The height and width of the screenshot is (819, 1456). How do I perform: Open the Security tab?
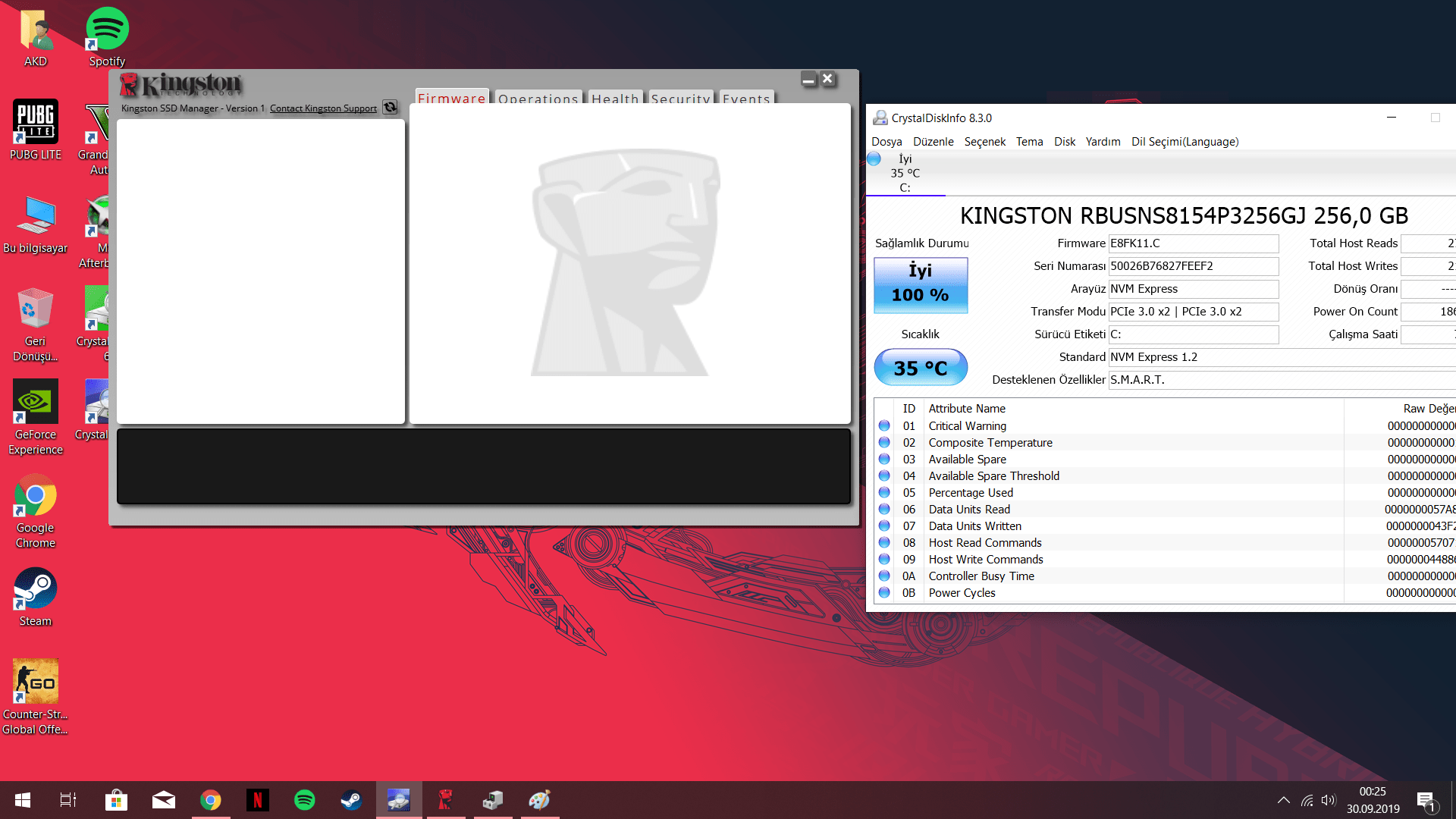click(x=680, y=98)
